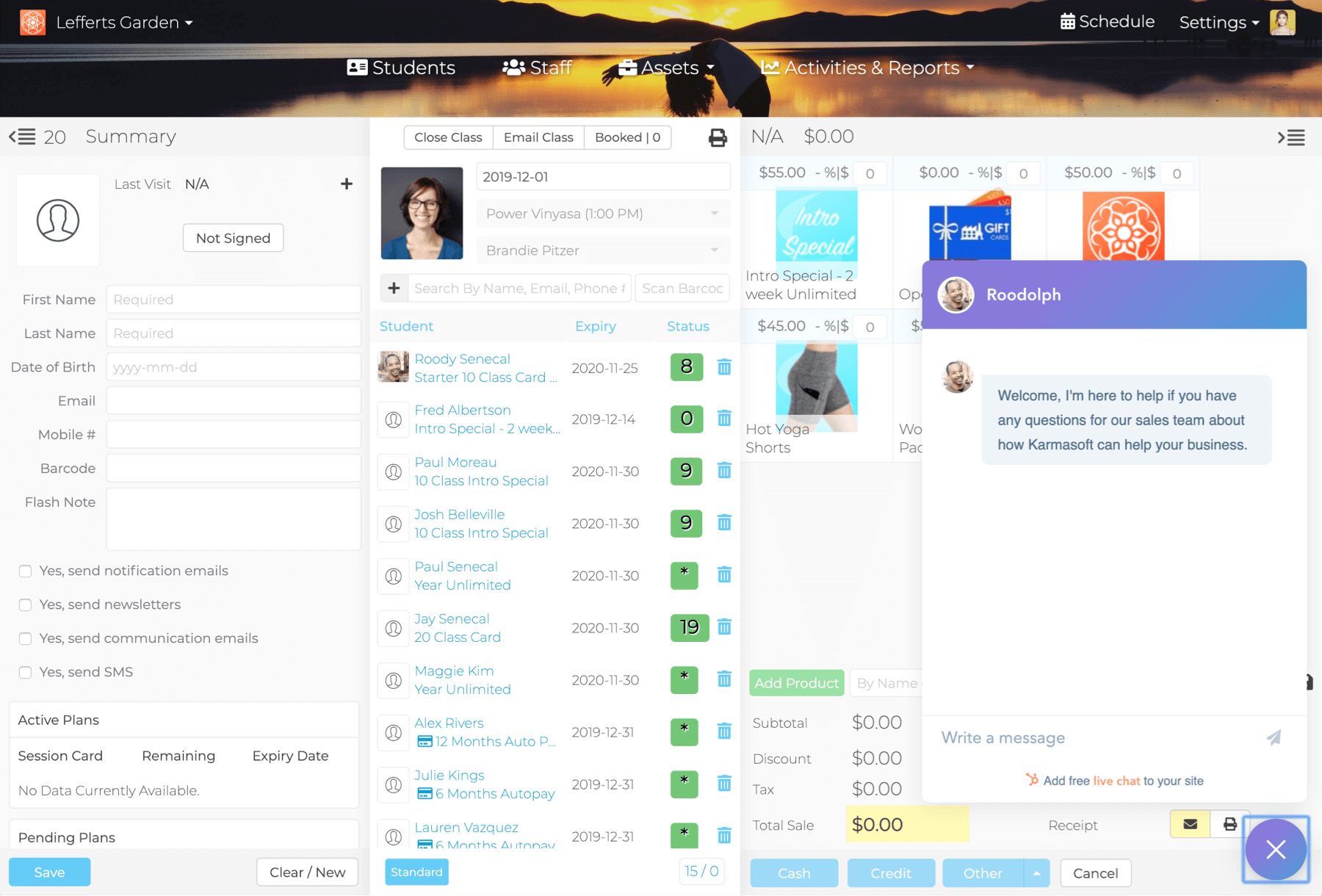Click the student search field

pyautogui.click(x=519, y=288)
